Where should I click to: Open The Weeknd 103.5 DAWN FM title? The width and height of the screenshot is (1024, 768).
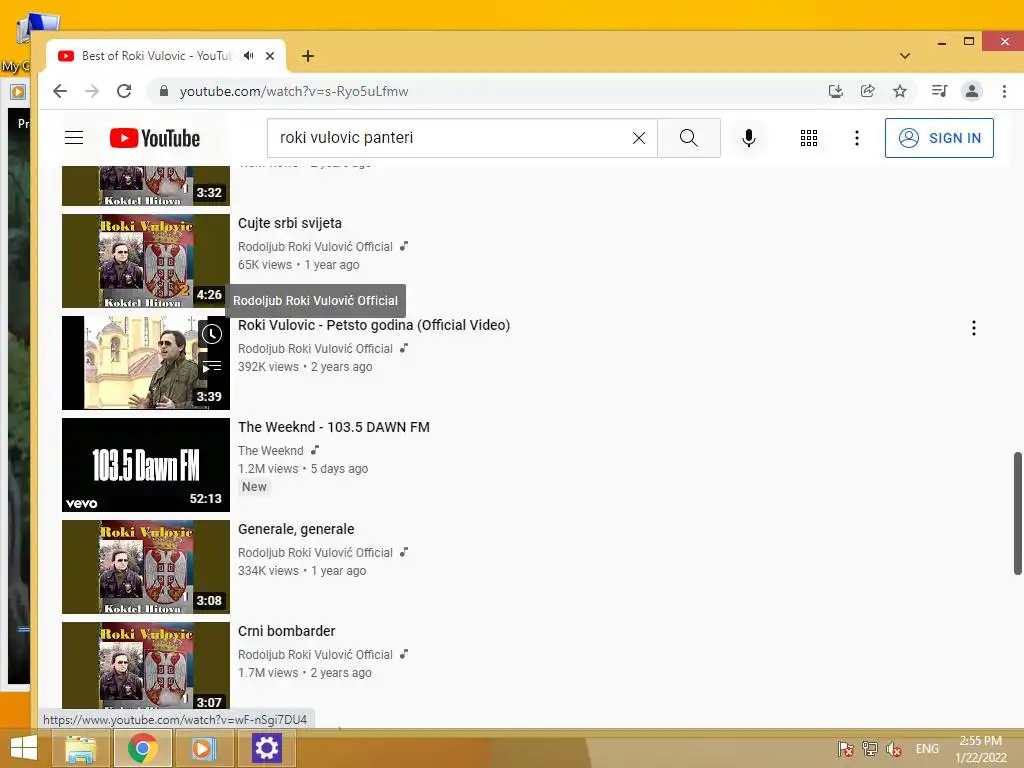[x=334, y=427]
